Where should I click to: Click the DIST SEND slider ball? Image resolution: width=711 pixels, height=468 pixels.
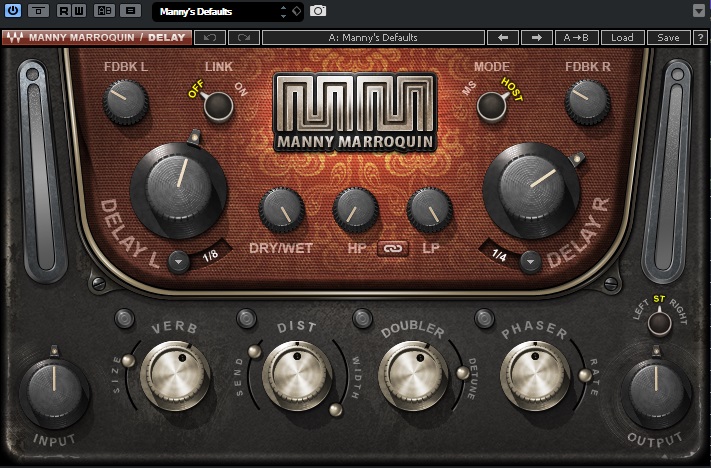click(x=254, y=352)
